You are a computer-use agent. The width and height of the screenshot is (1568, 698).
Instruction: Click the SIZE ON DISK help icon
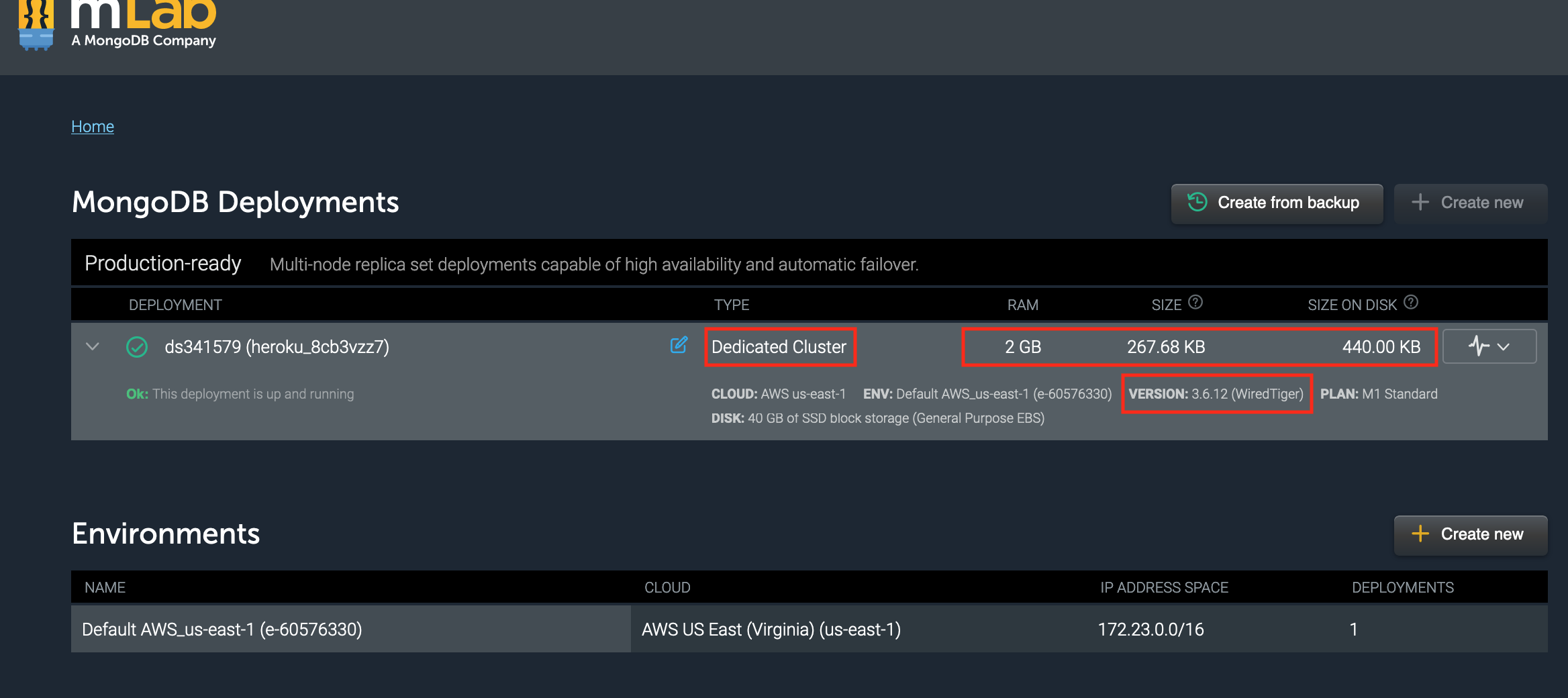[x=1411, y=302]
